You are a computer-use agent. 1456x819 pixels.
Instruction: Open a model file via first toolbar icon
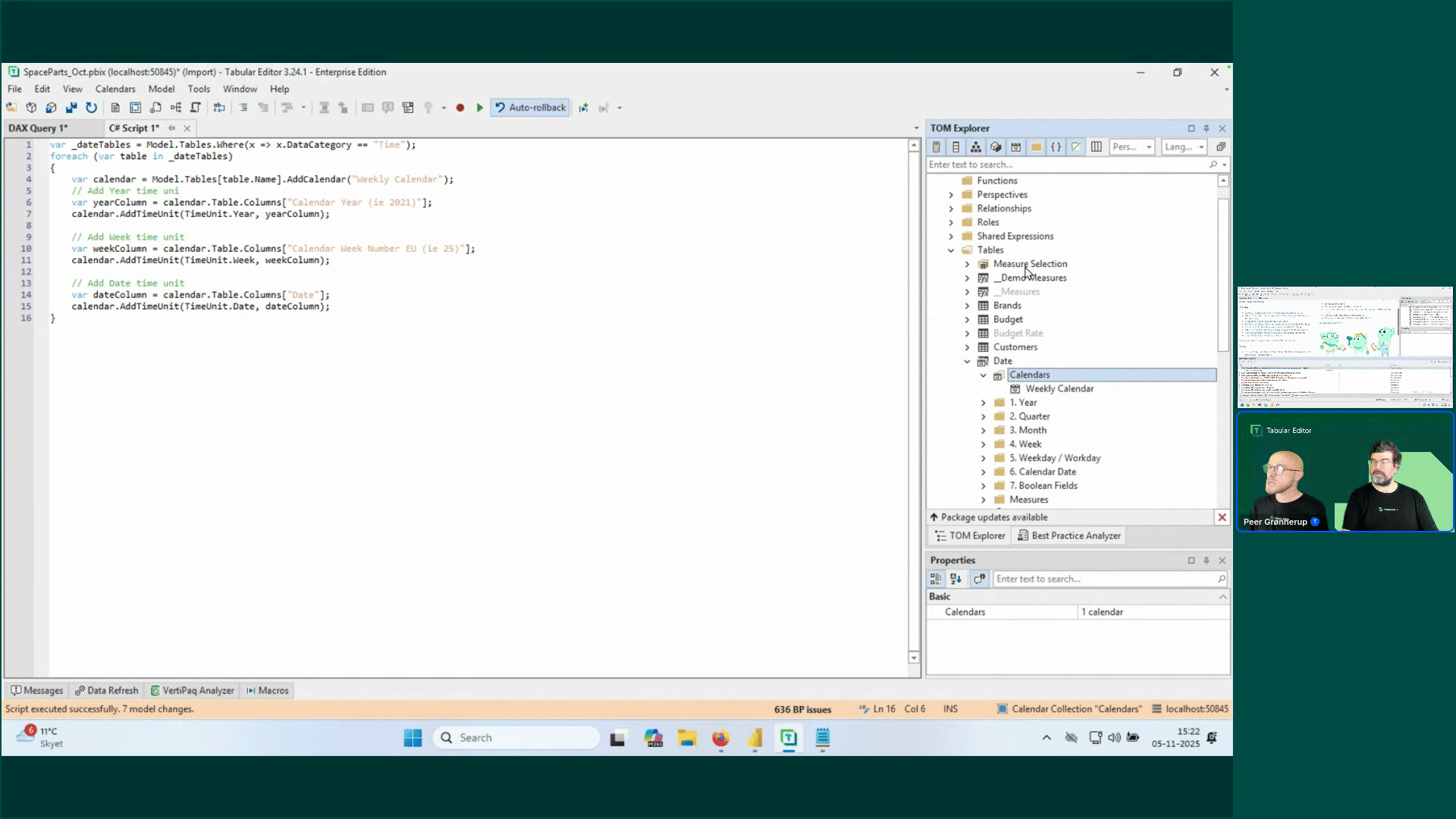coord(11,108)
